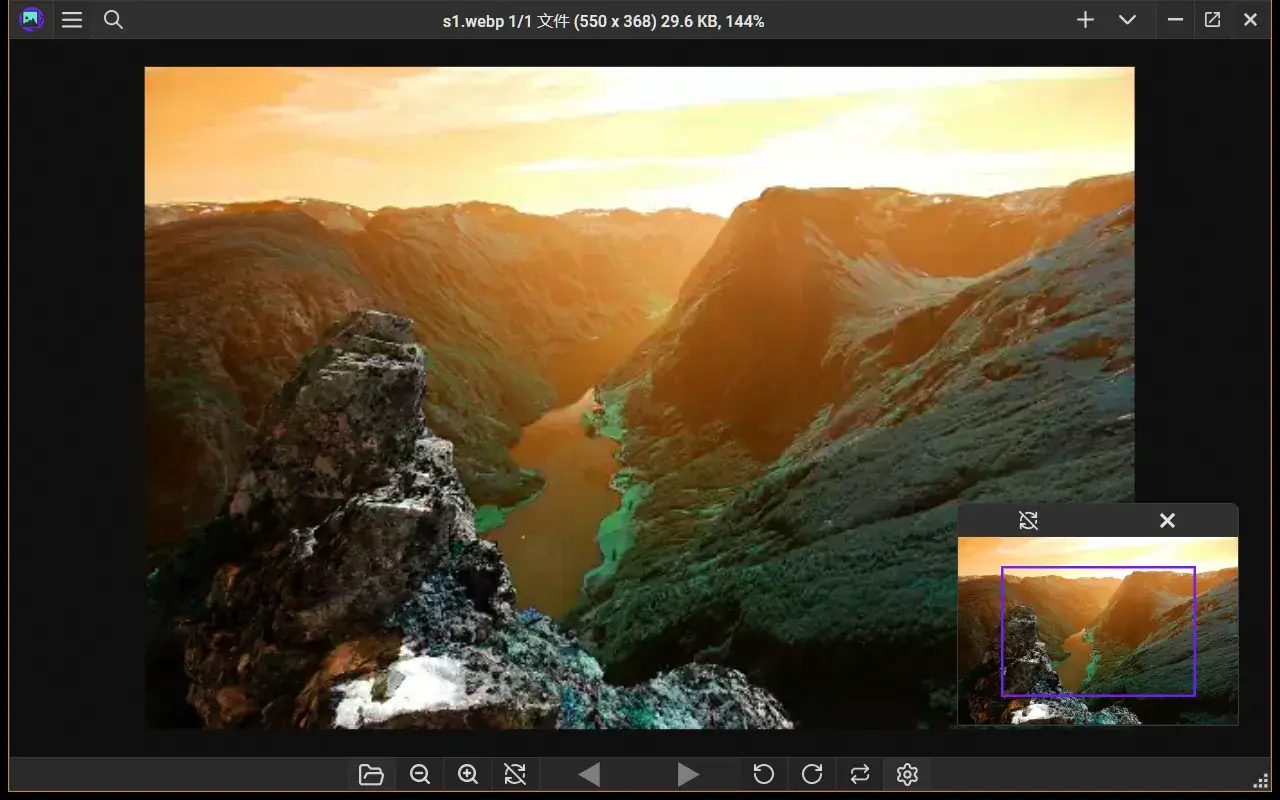Zoom in using the plus magnifier

click(x=467, y=774)
